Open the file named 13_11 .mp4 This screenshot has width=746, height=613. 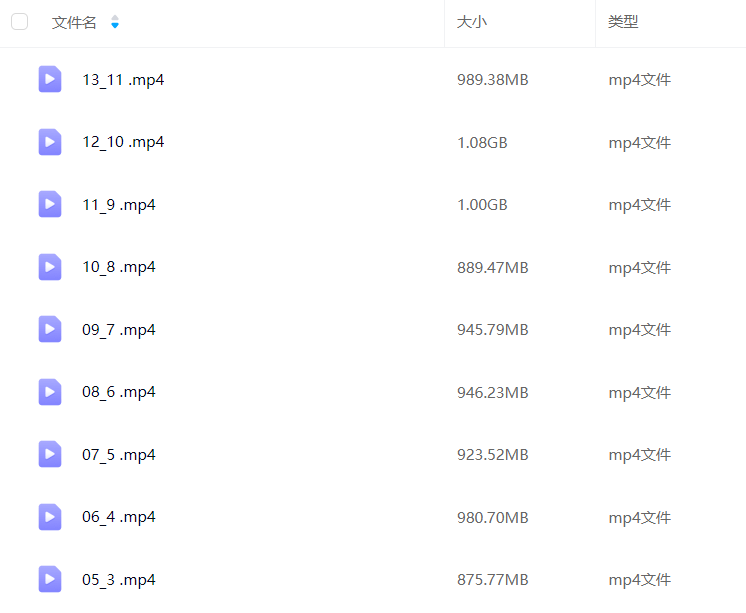123,80
